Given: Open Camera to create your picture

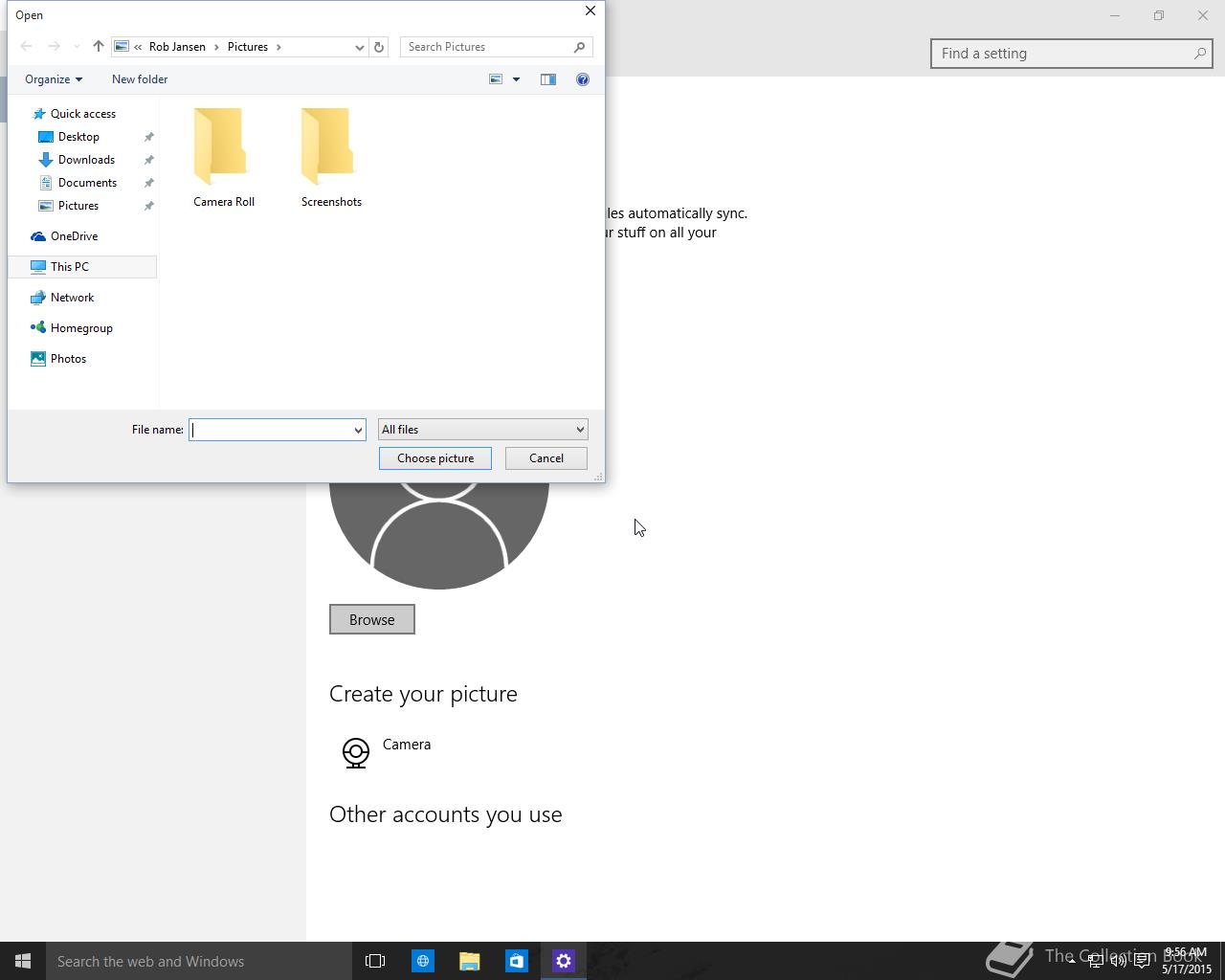Looking at the screenshot, I should click(387, 752).
